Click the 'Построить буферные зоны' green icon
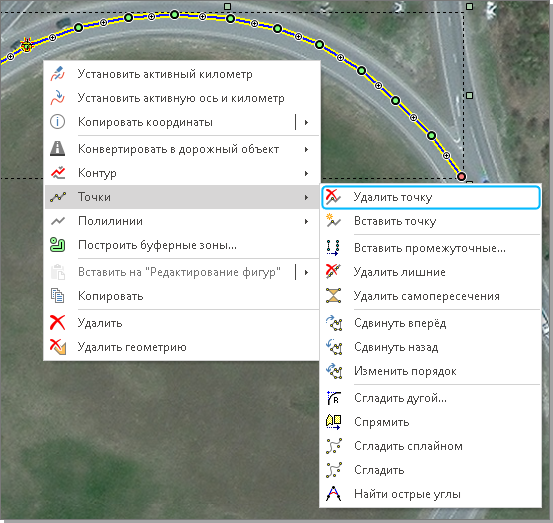The image size is (553, 523). tap(57, 245)
